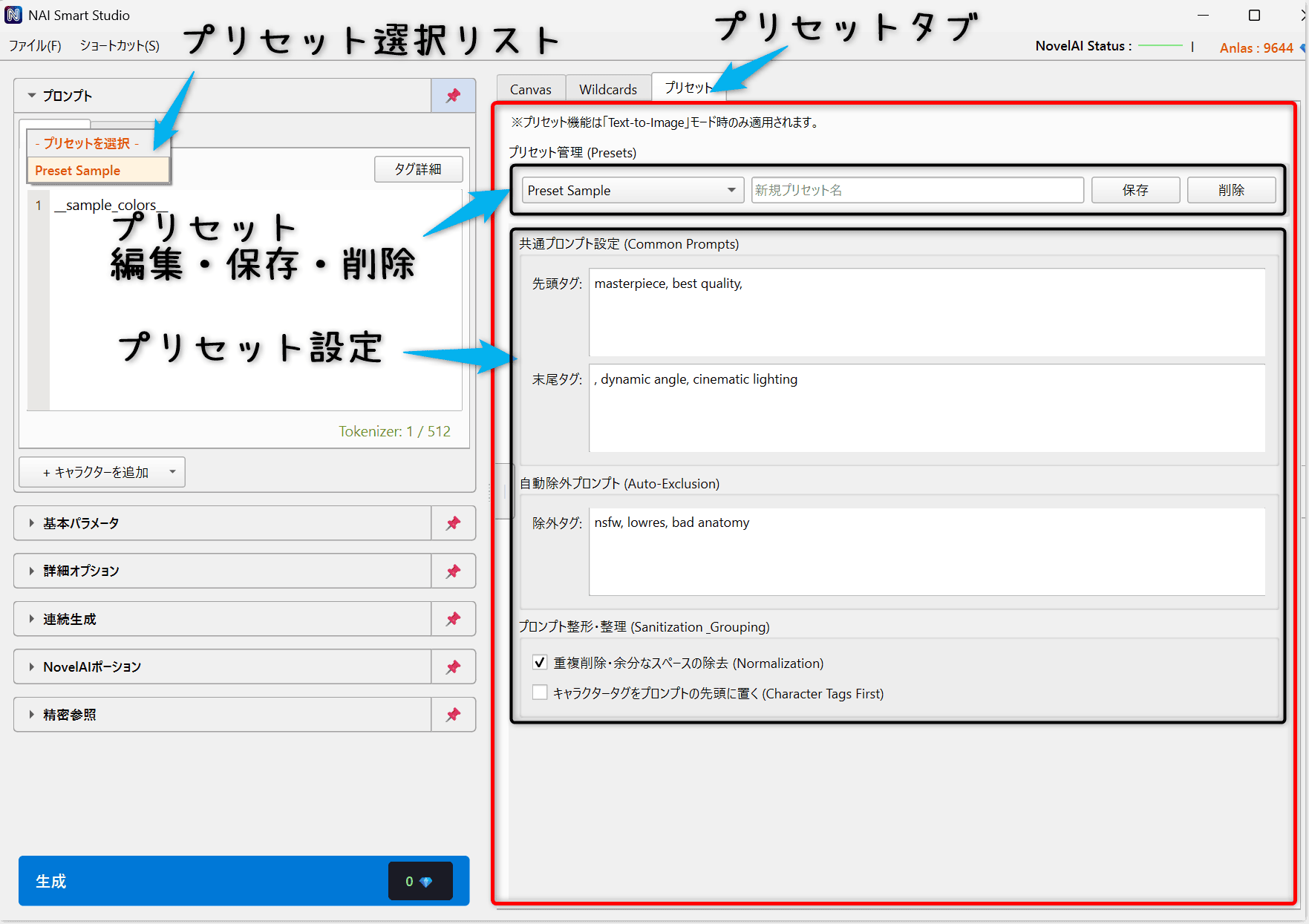Expand the 詳細オプション section

coord(30,571)
